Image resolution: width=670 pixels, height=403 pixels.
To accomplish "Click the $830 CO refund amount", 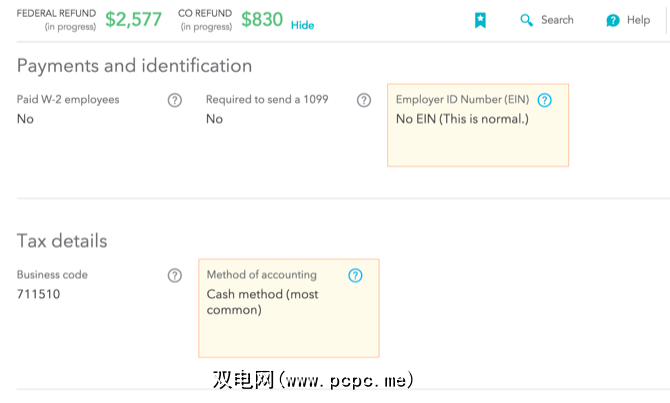I will point(262,18).
